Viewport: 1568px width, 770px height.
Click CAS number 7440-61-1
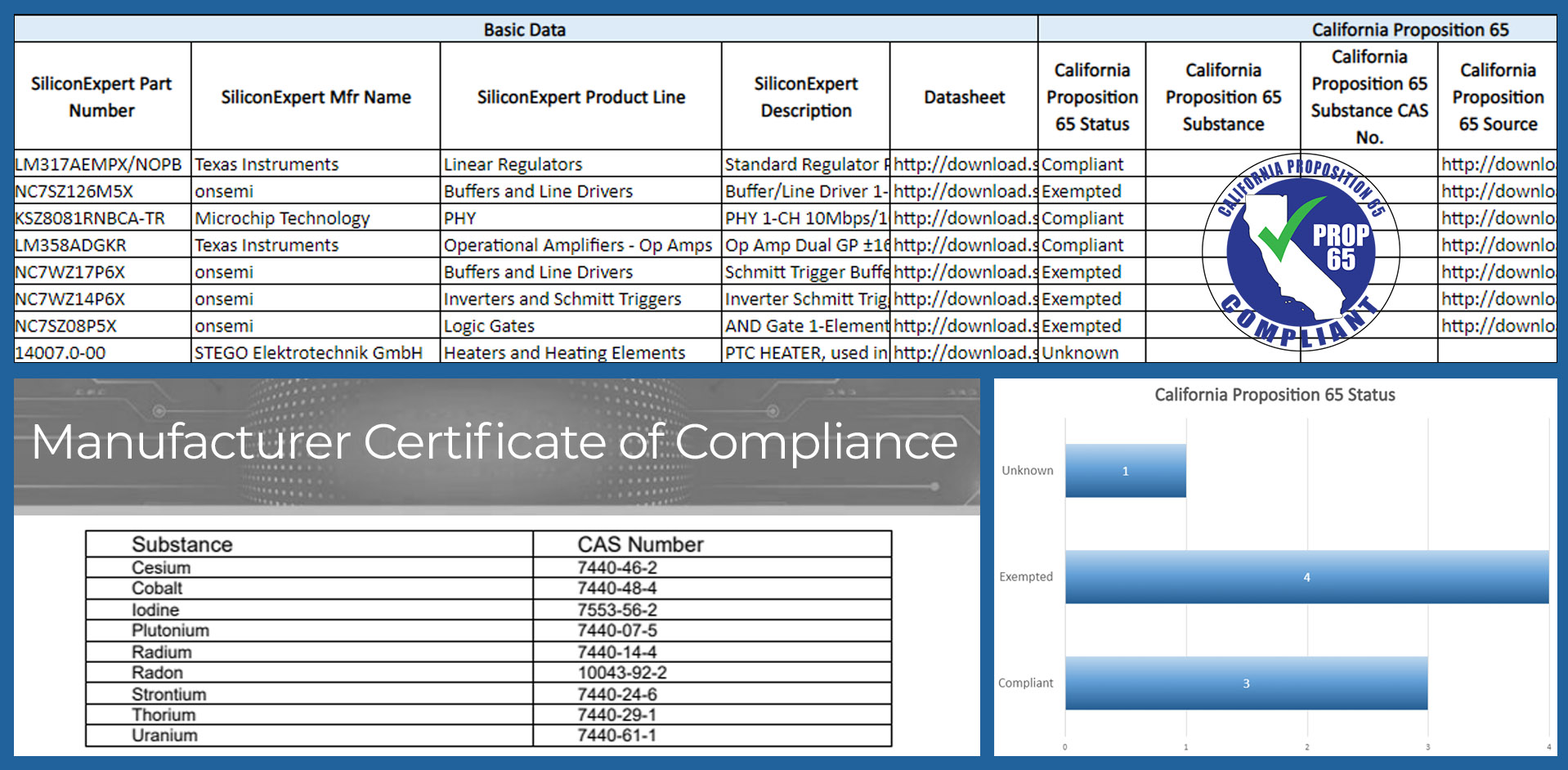[617, 736]
